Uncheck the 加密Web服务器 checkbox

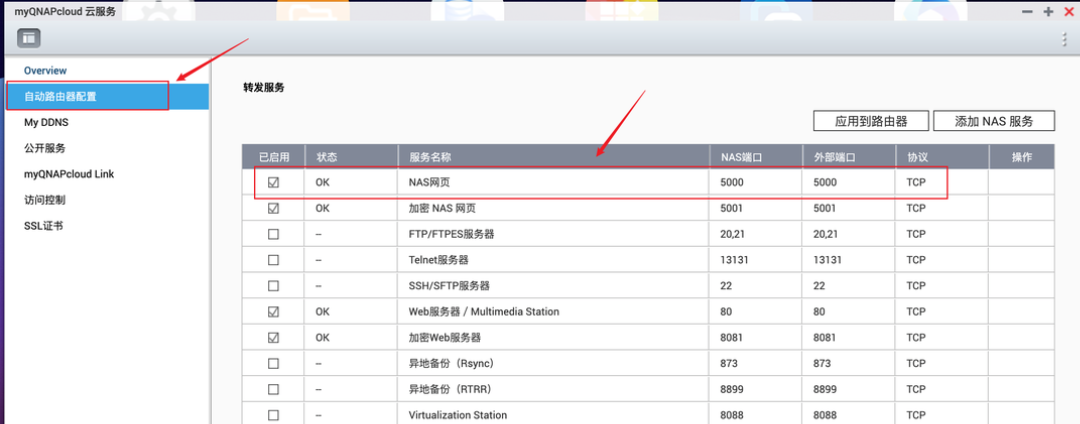273,337
